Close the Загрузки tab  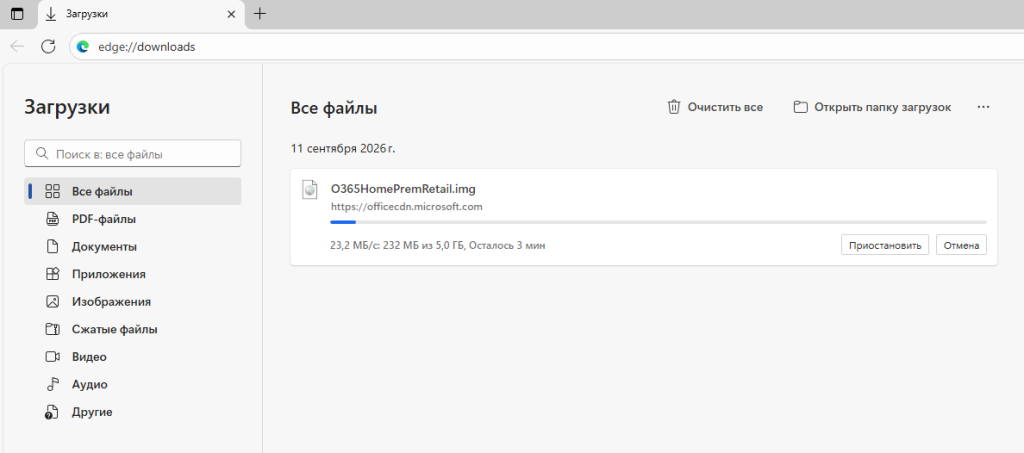pos(231,14)
